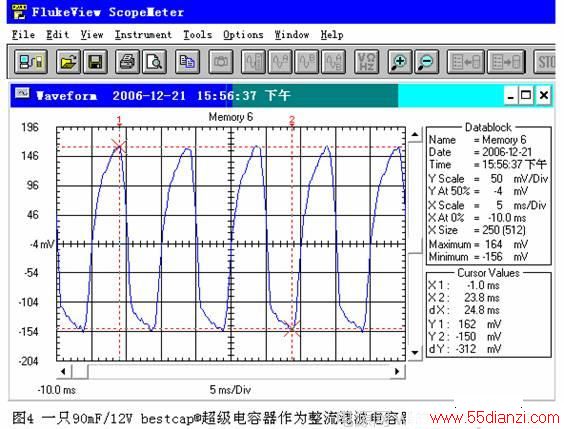Open the Tools menu
The height and width of the screenshot is (429, 564).
pos(197,35)
